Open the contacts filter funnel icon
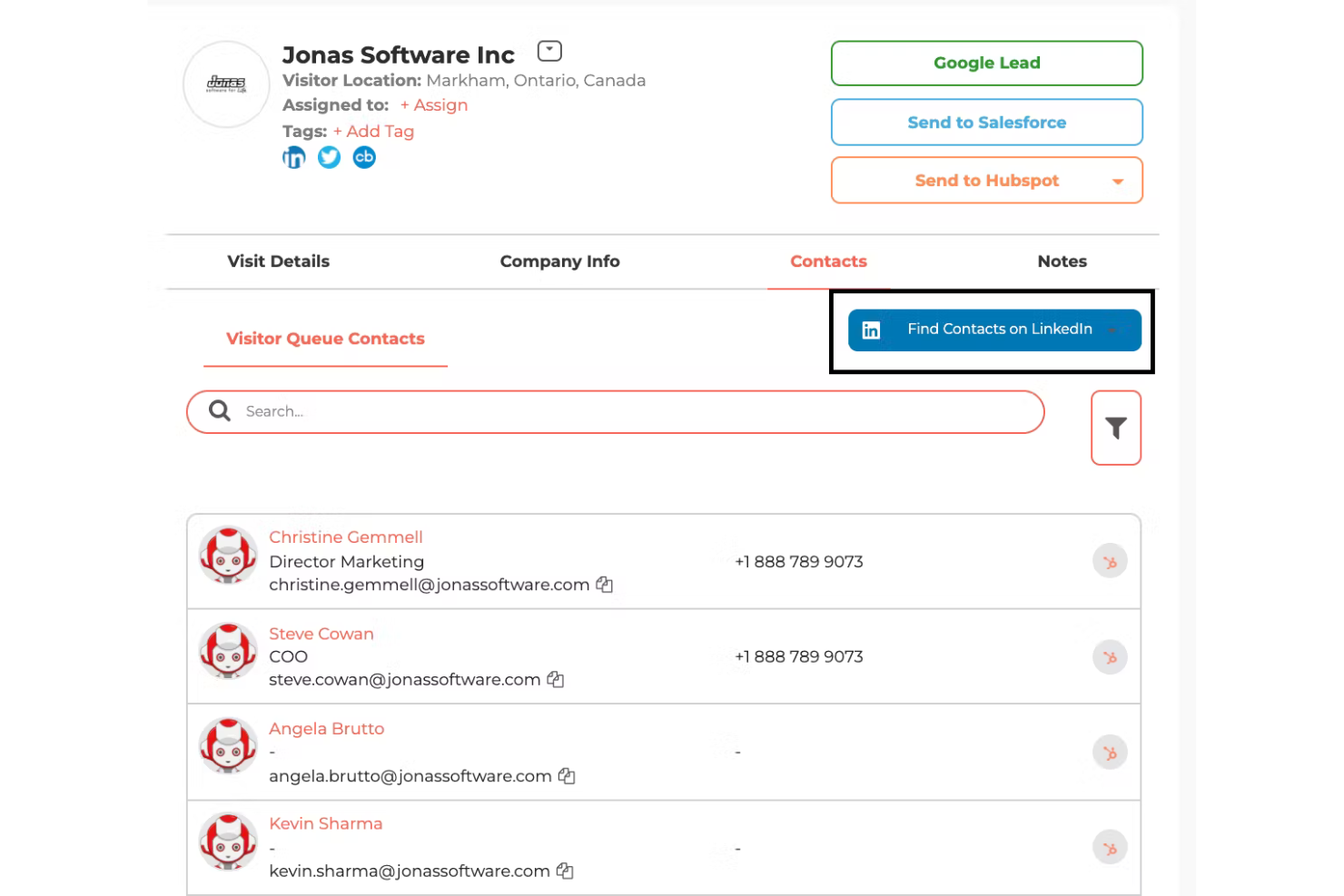 [1116, 428]
